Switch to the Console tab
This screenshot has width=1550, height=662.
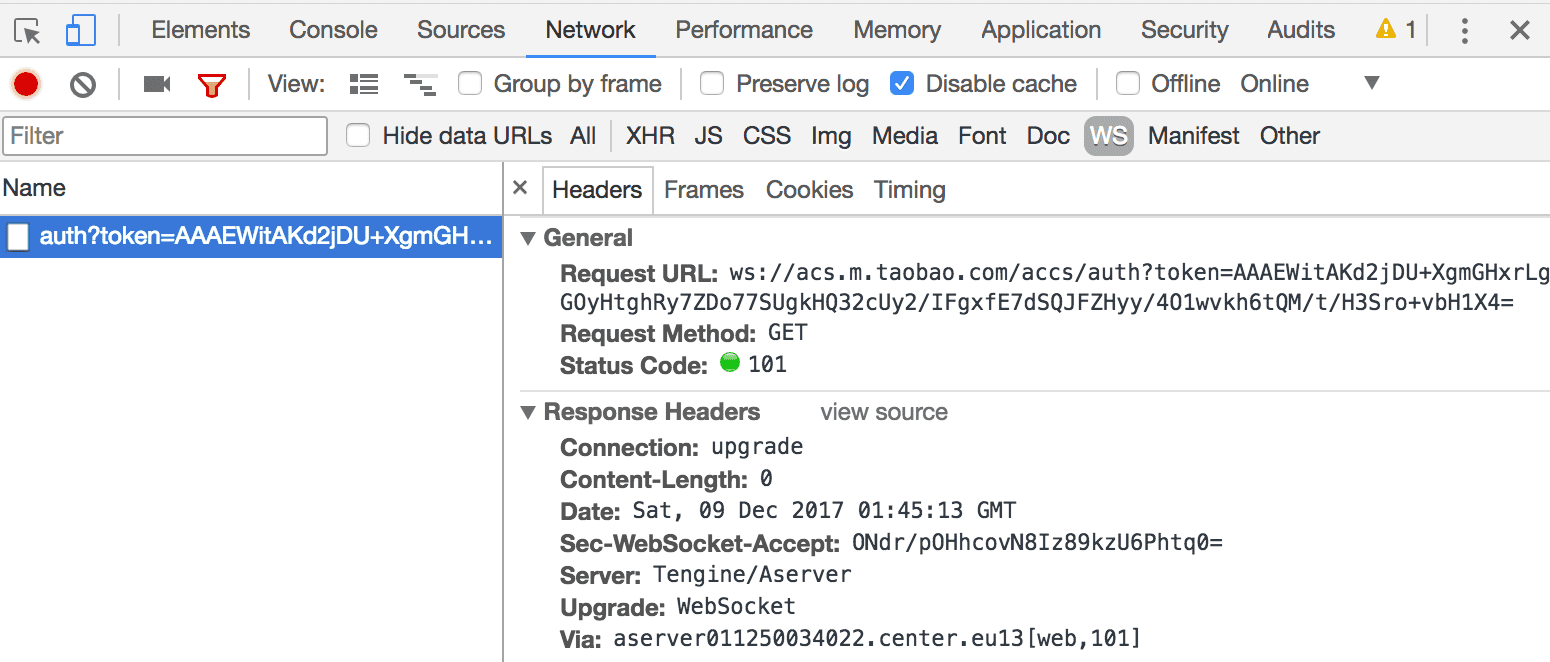(x=333, y=30)
